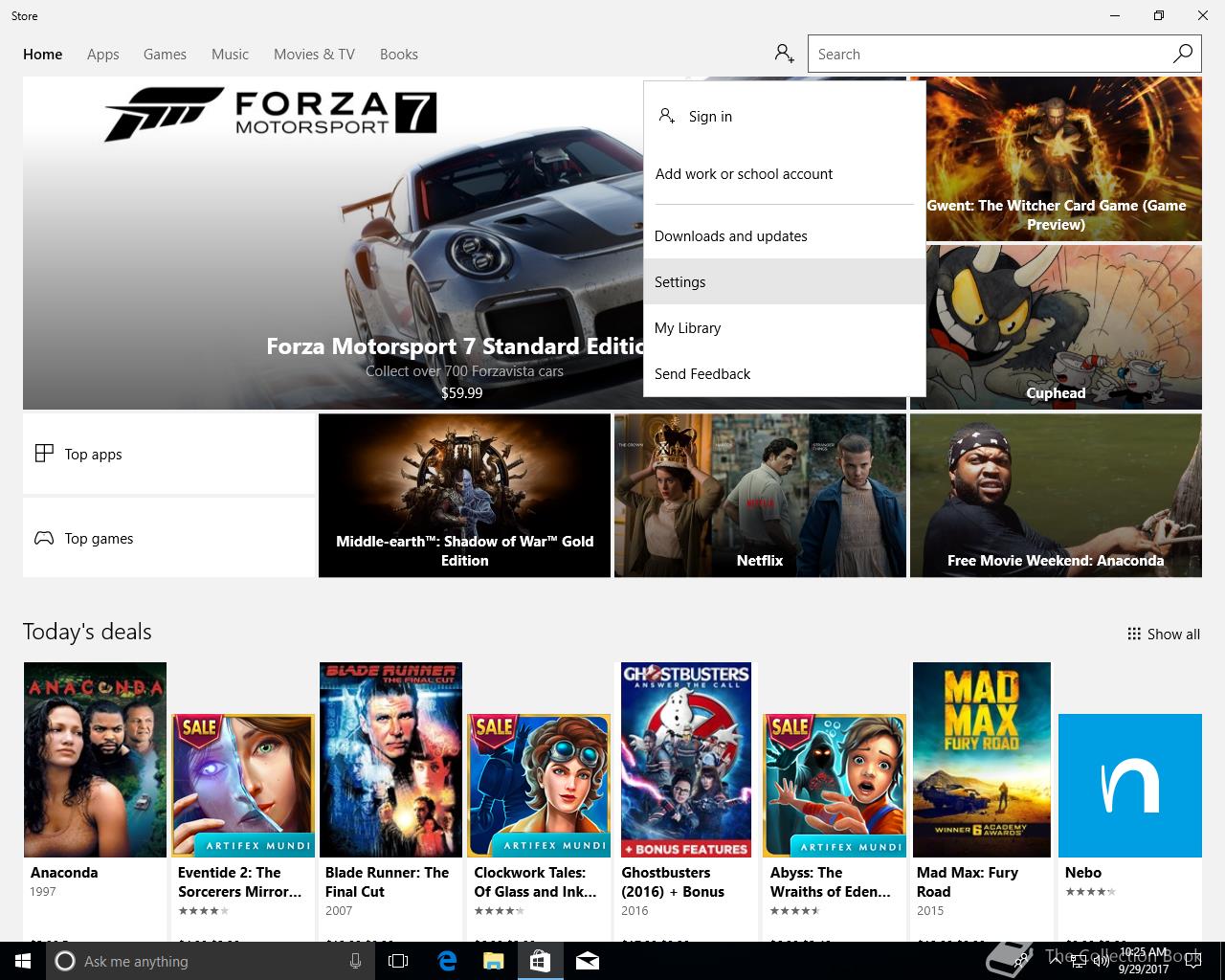
Task: Open the Top games tile
Action: (x=168, y=538)
